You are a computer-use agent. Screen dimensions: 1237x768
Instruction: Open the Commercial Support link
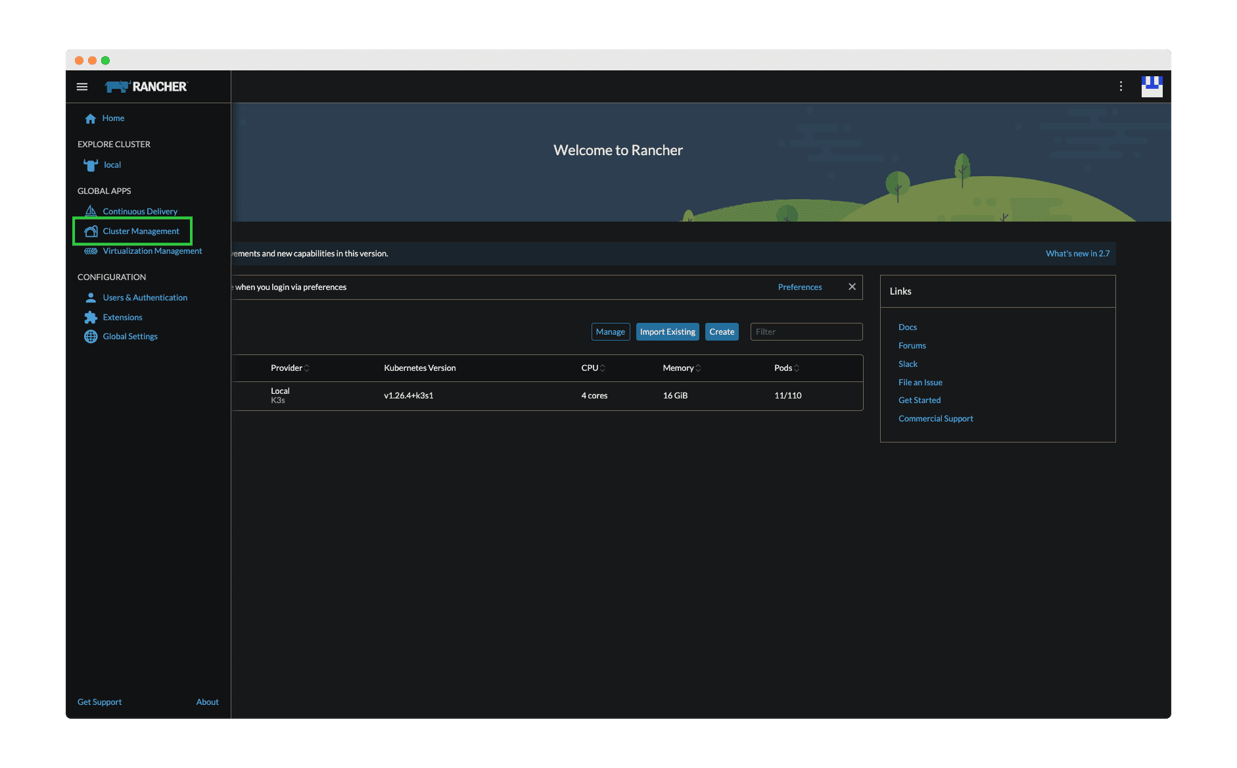(x=935, y=419)
